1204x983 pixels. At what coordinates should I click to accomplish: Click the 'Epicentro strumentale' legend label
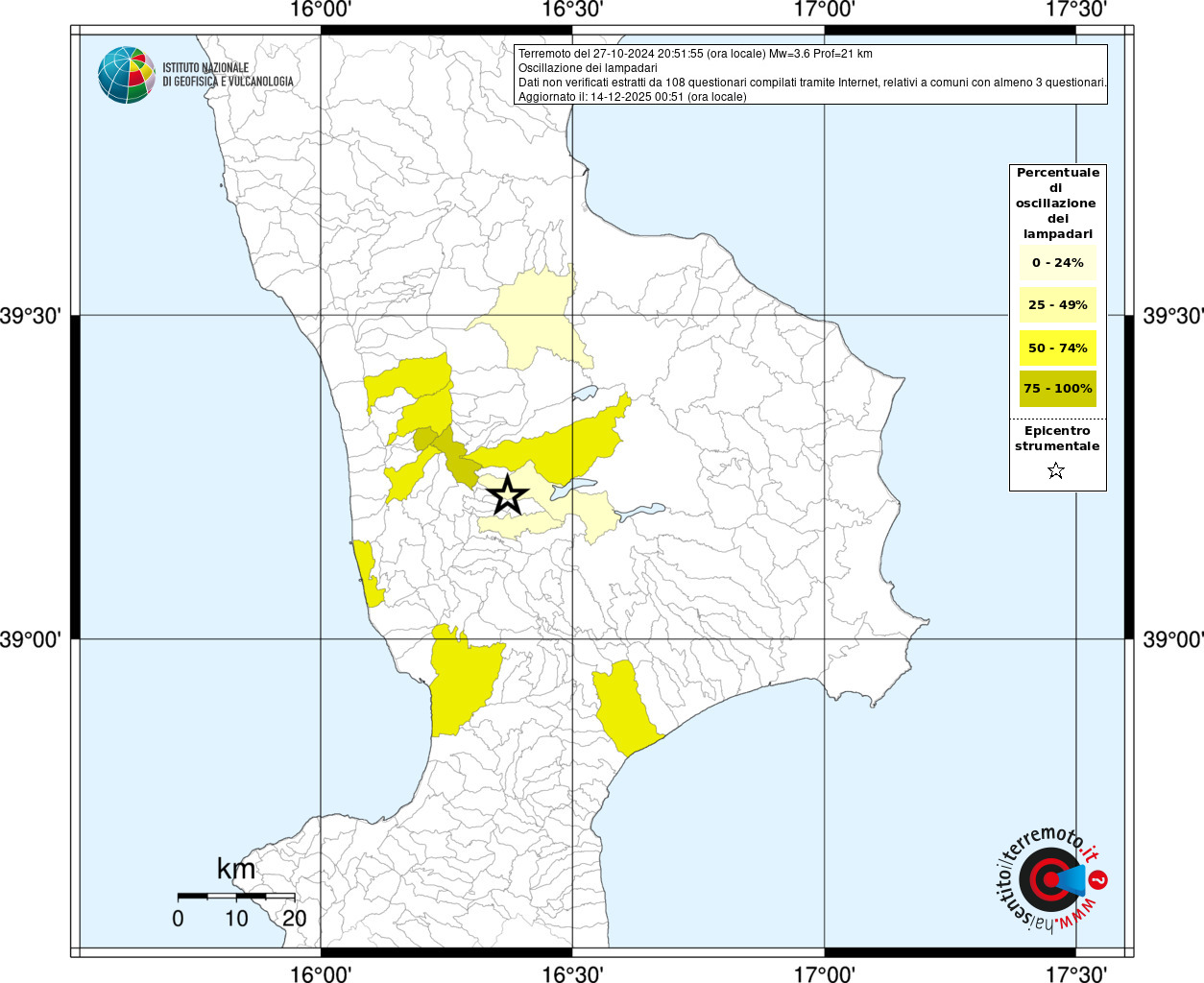1058,439
